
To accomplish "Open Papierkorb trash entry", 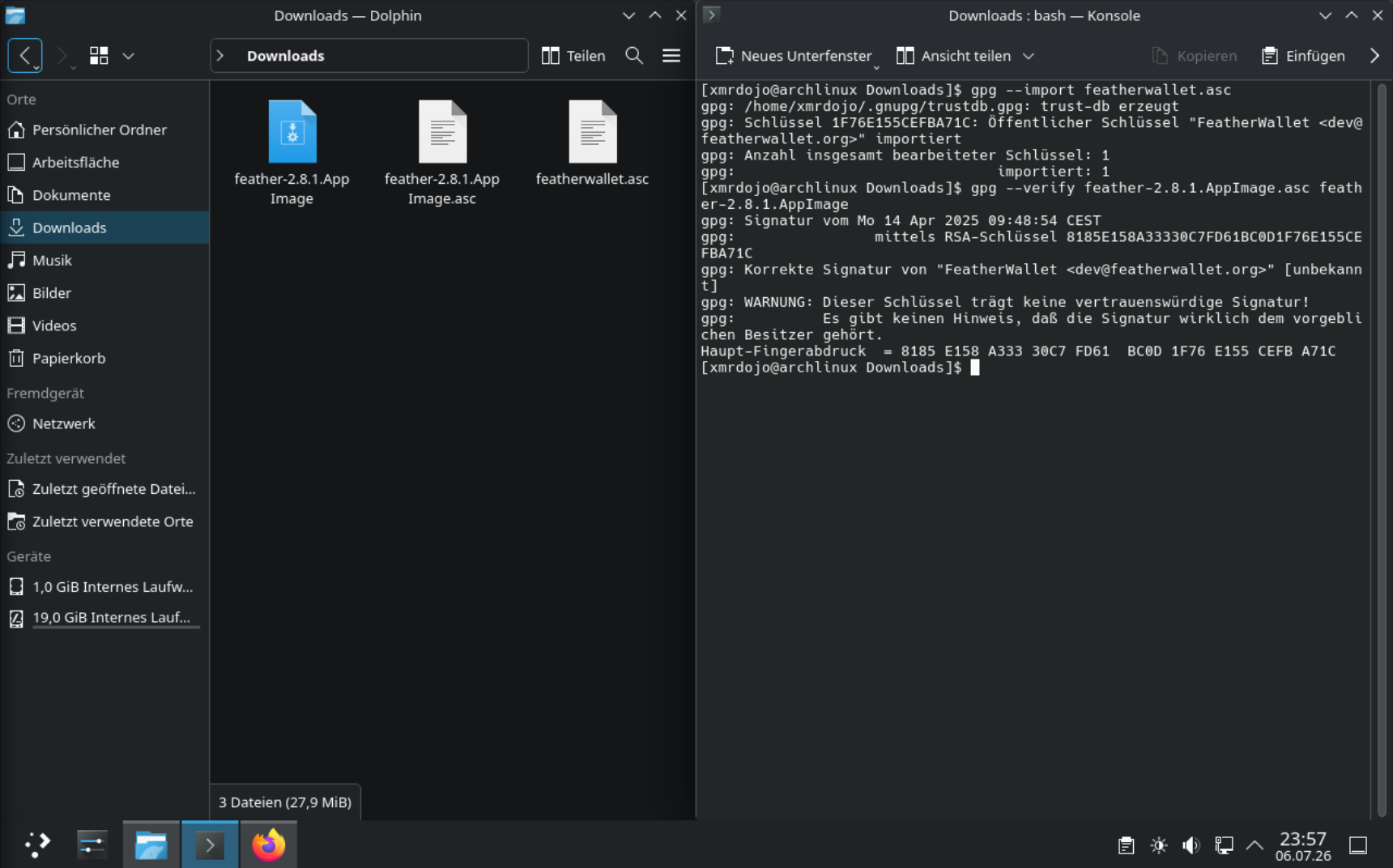I will [x=104, y=358].
